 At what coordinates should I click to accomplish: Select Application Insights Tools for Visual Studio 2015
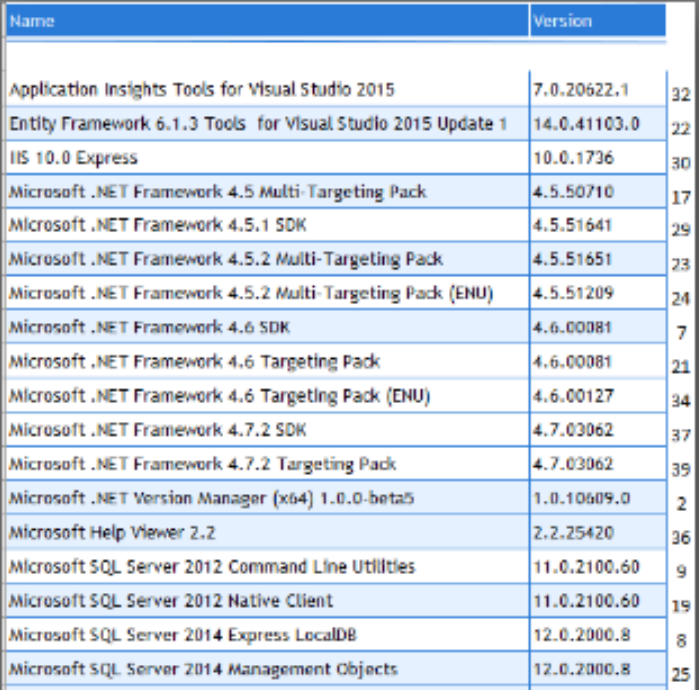click(201, 90)
